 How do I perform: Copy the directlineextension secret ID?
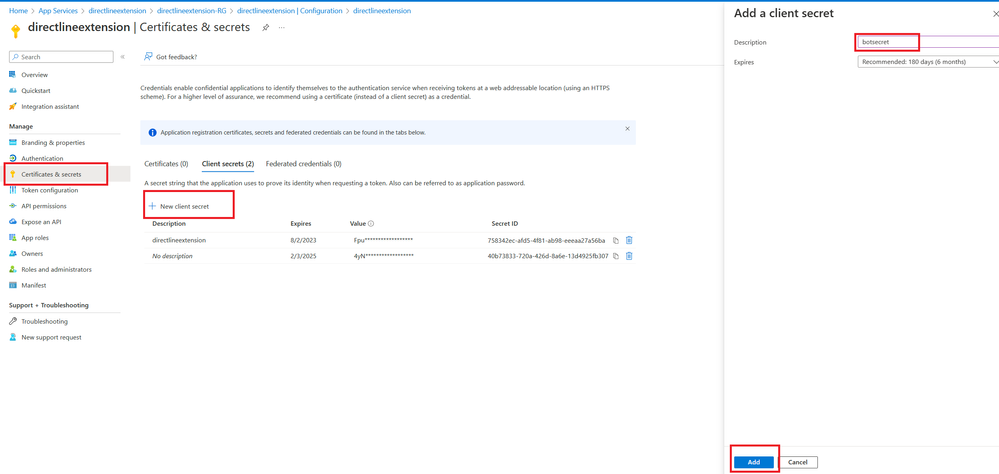tap(615, 240)
